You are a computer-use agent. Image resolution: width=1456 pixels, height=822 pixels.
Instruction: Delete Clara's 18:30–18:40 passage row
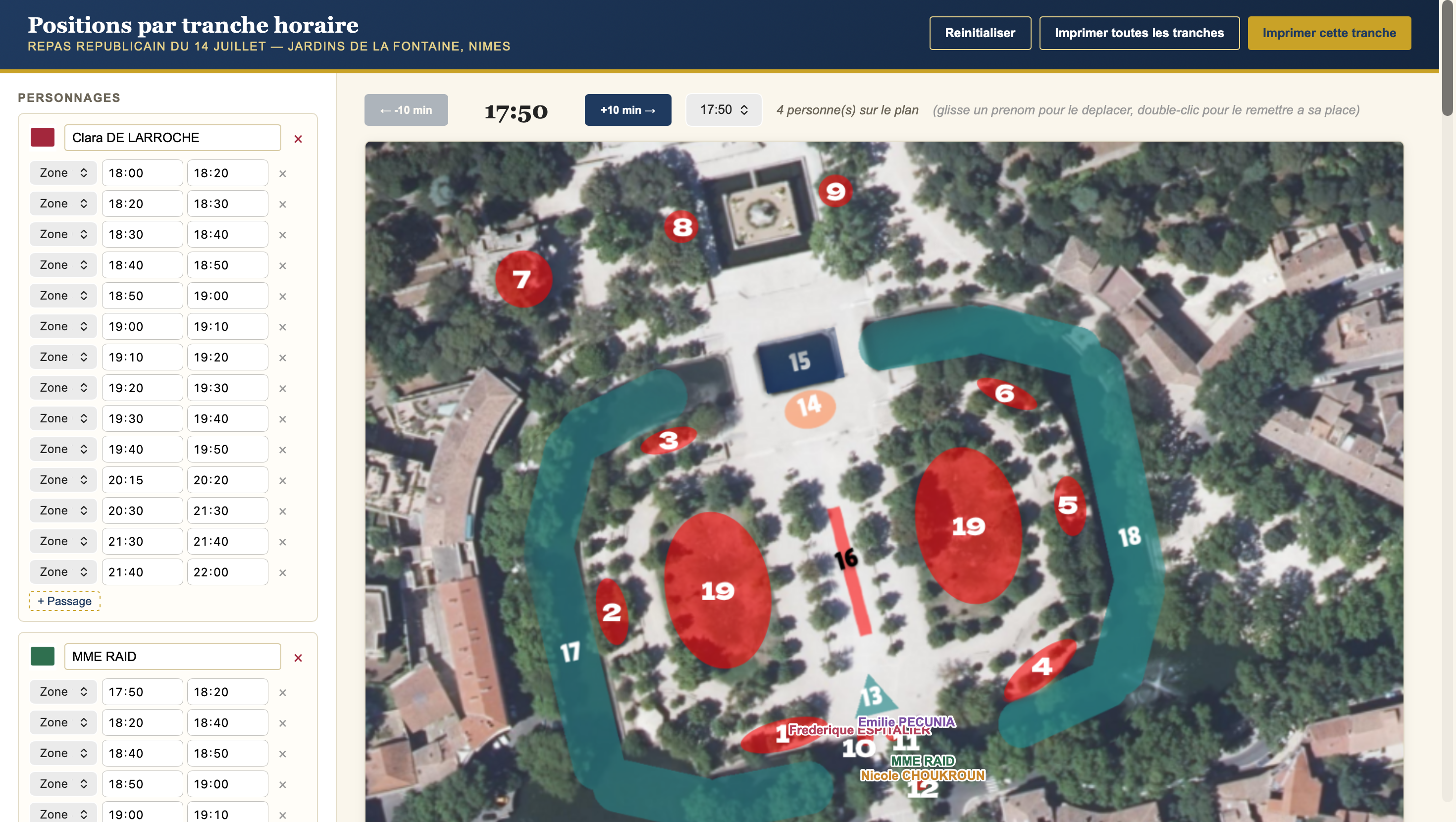[283, 235]
